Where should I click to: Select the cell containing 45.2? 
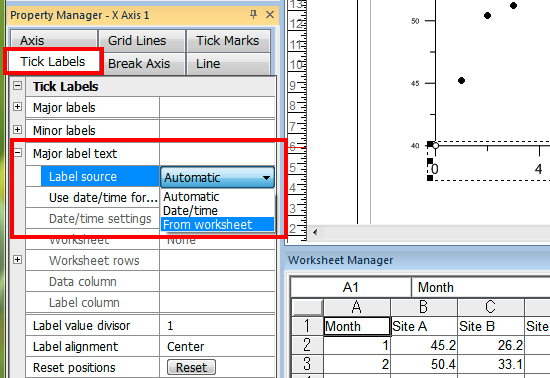coord(424,345)
